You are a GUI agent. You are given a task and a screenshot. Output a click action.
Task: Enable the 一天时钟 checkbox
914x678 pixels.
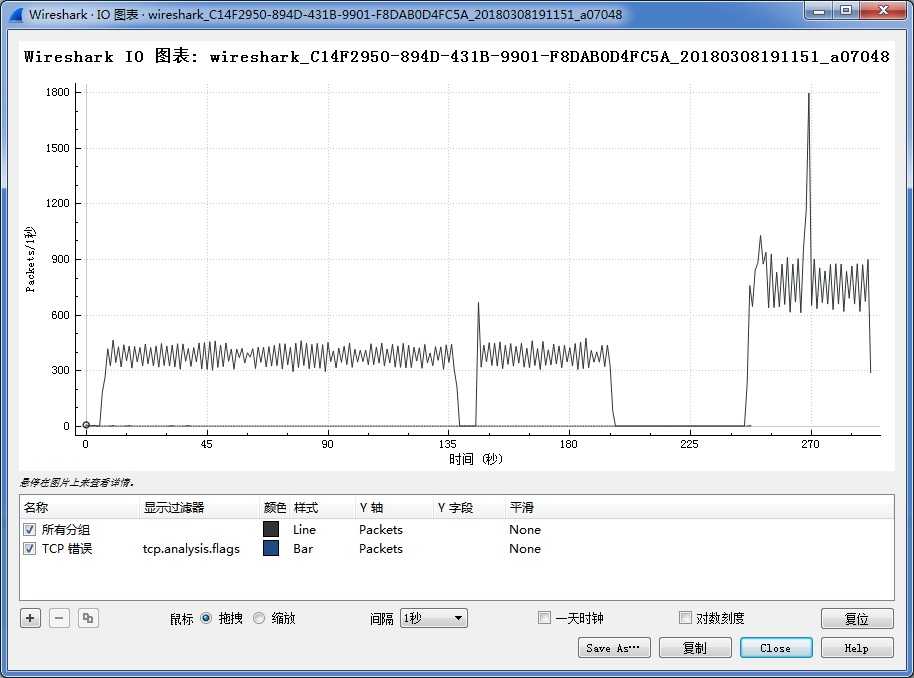point(544,617)
